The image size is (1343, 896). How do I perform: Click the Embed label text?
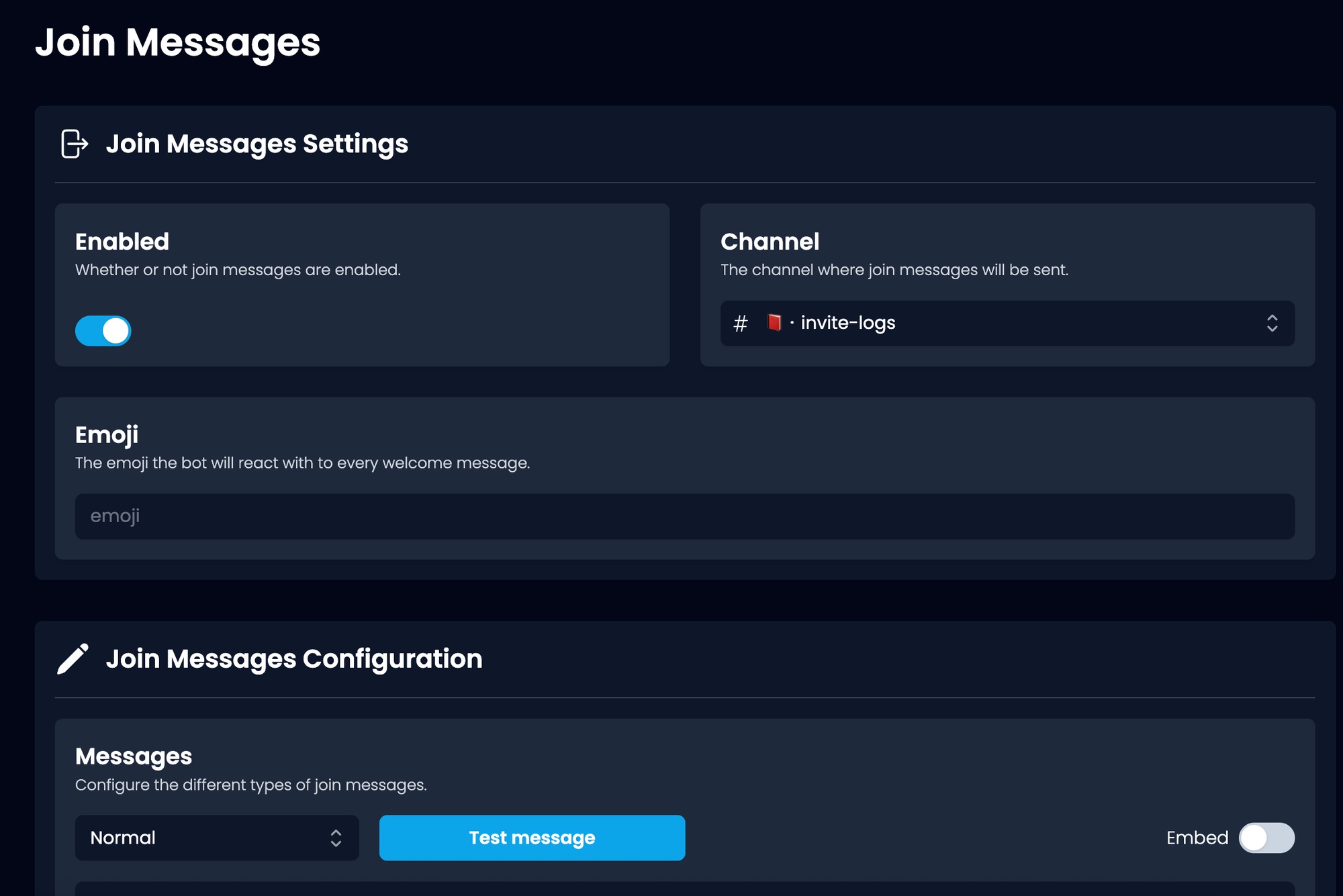(1197, 838)
